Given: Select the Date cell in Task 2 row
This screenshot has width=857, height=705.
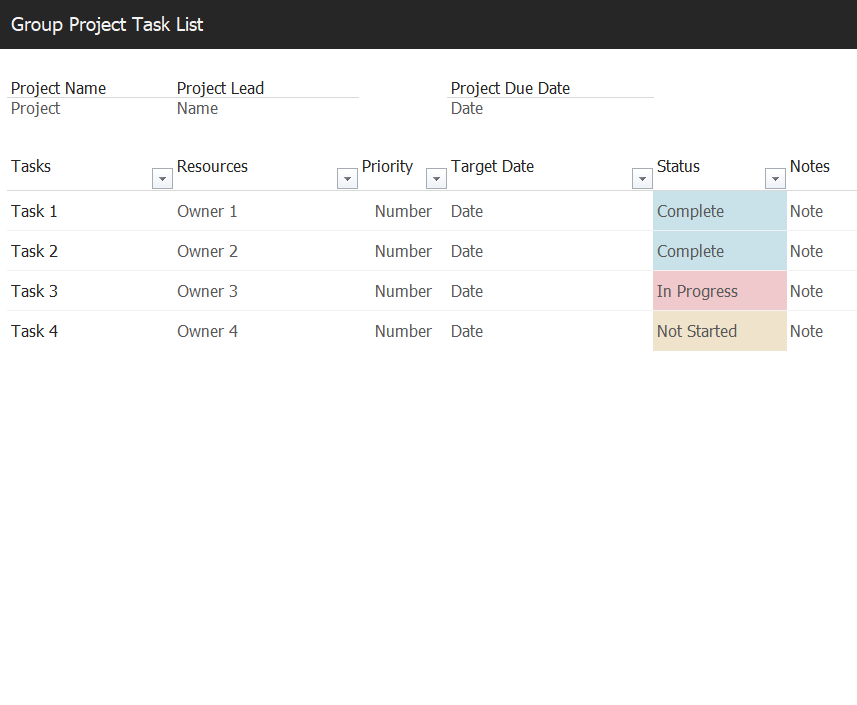Looking at the screenshot, I should [550, 251].
